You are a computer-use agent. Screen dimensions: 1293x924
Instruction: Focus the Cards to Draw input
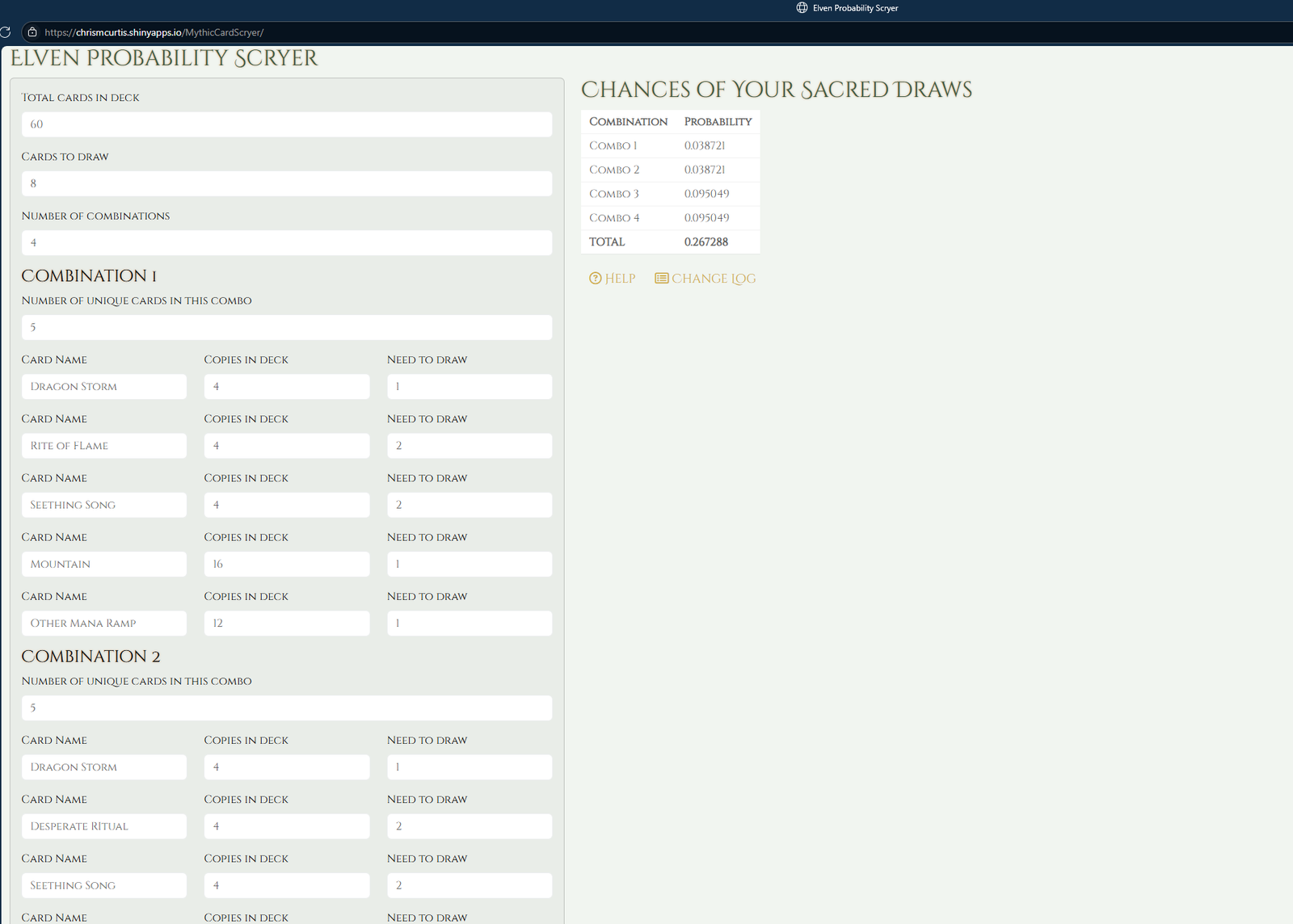click(287, 183)
